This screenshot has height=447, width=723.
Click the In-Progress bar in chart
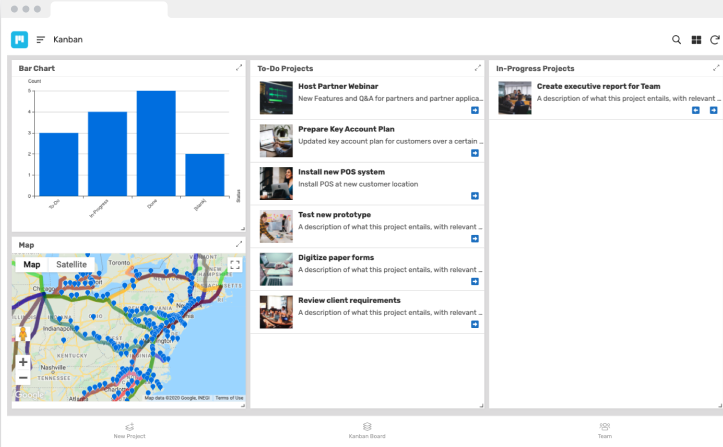tap(107, 154)
